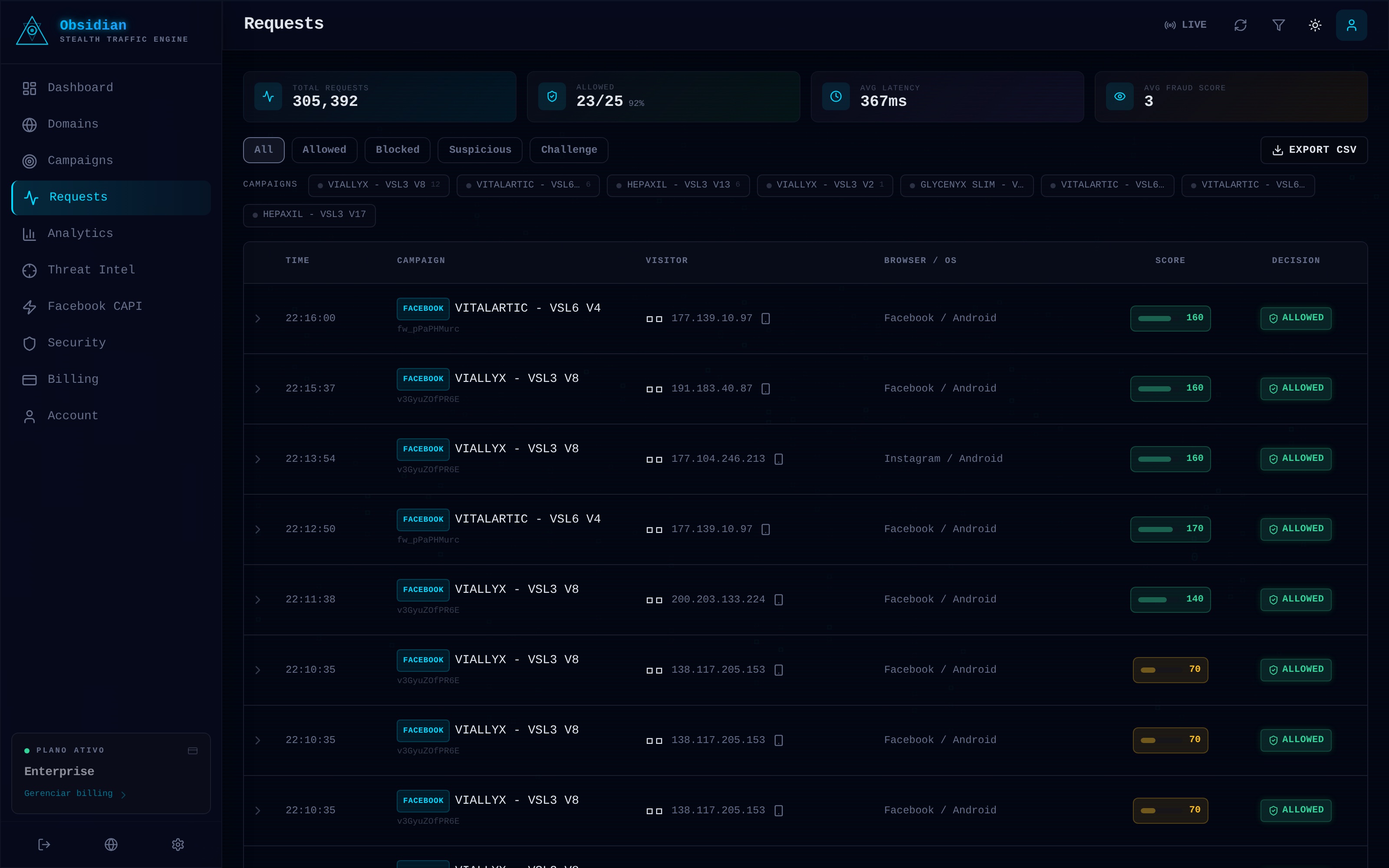Click the score bar showing 140
This screenshot has width=1389, height=868.
tap(1170, 600)
